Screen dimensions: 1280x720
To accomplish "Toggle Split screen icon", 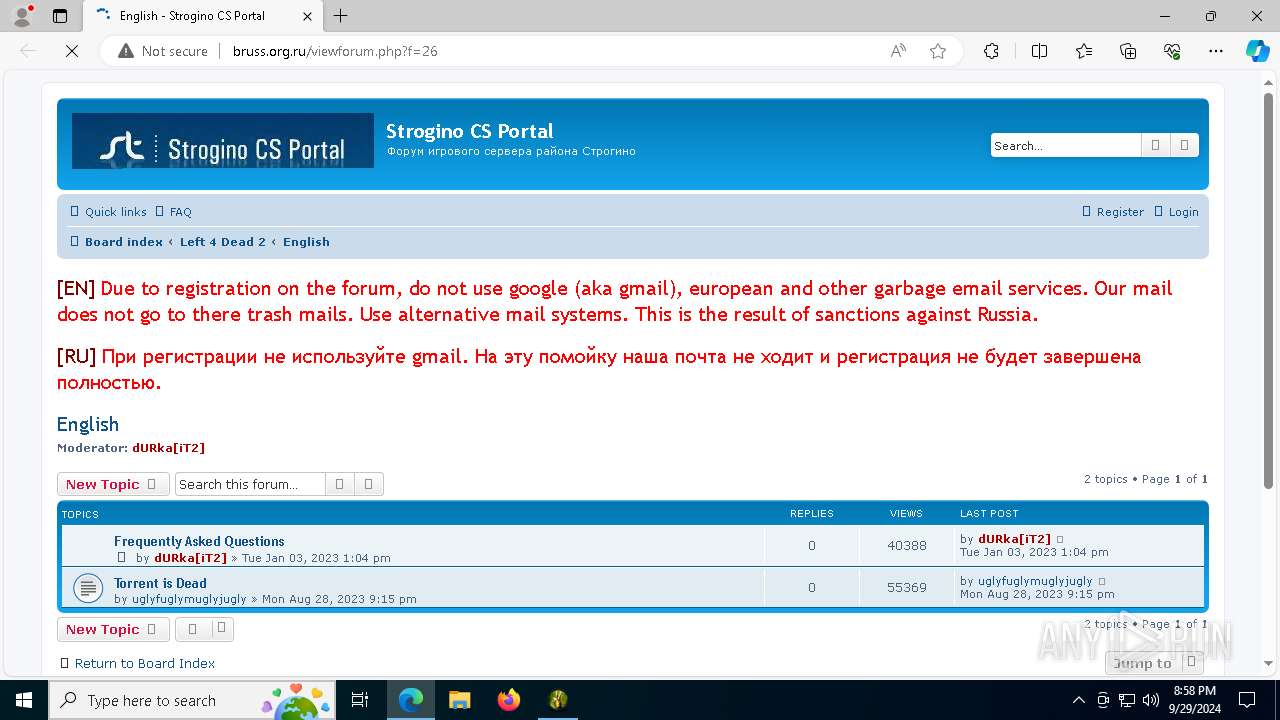I will point(1039,51).
